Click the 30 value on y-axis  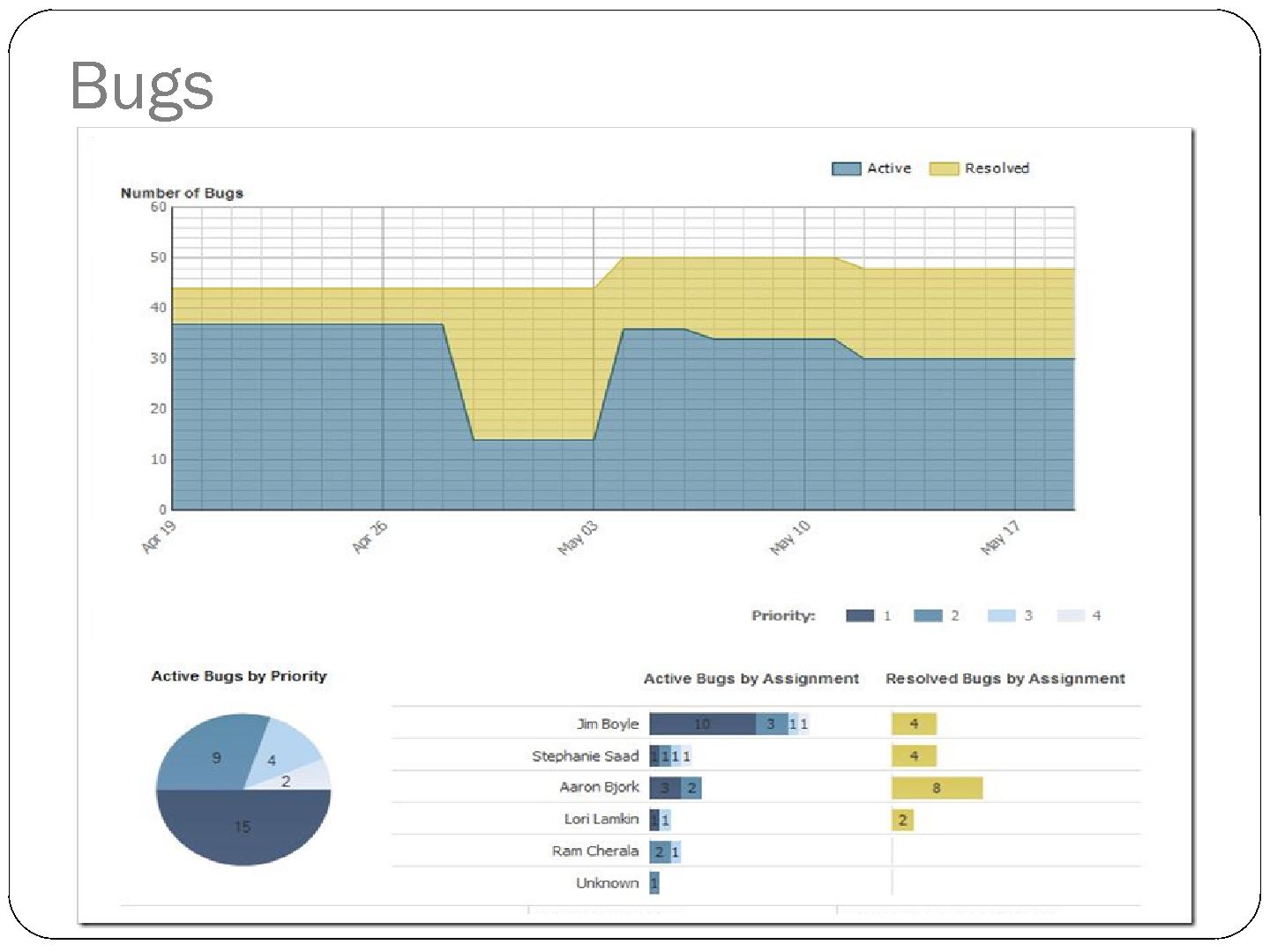[x=158, y=358]
